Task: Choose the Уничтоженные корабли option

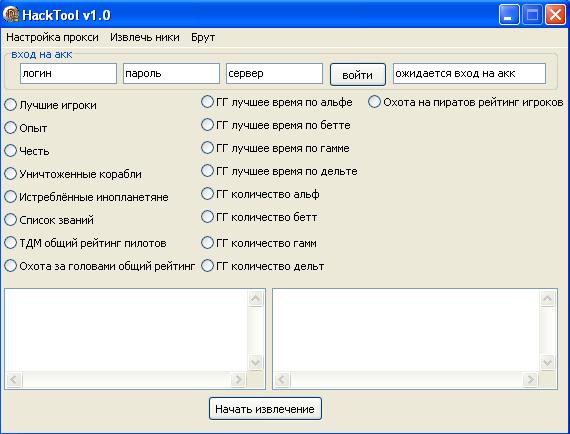Action: (x=11, y=174)
